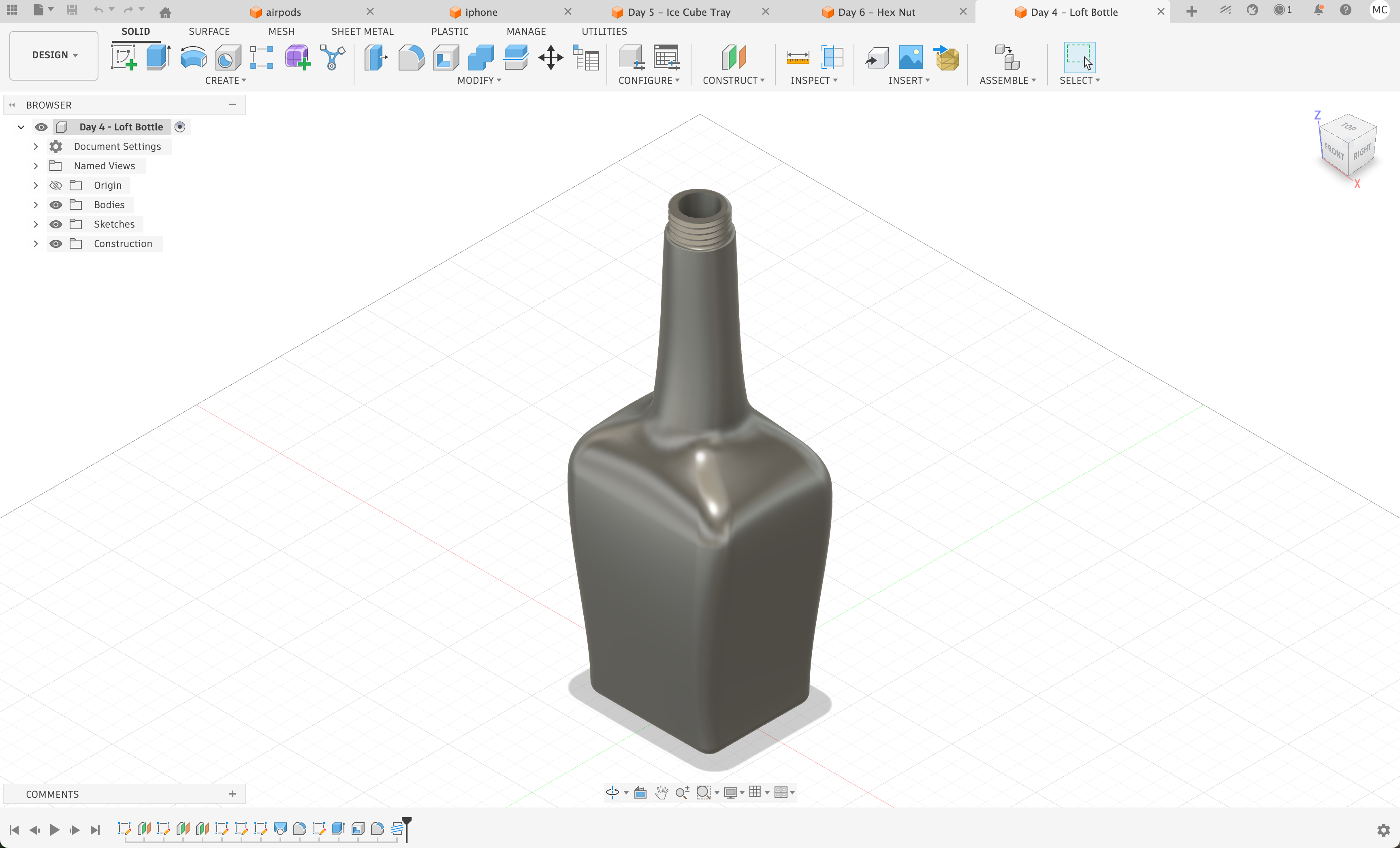
Task: Collapse the BROWSER panel with minus button
Action: 233,104
